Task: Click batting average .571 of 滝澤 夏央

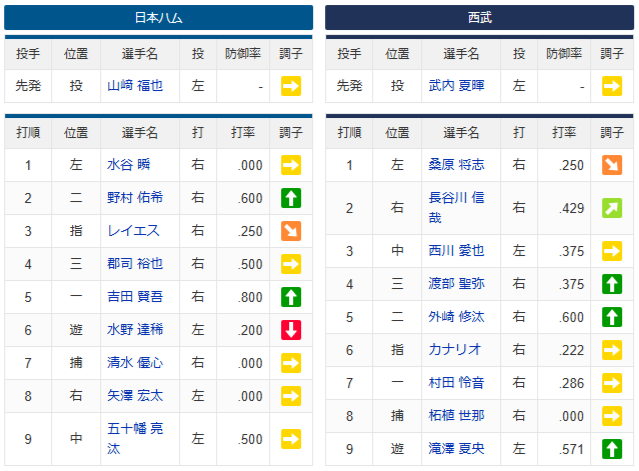Action: click(571, 449)
